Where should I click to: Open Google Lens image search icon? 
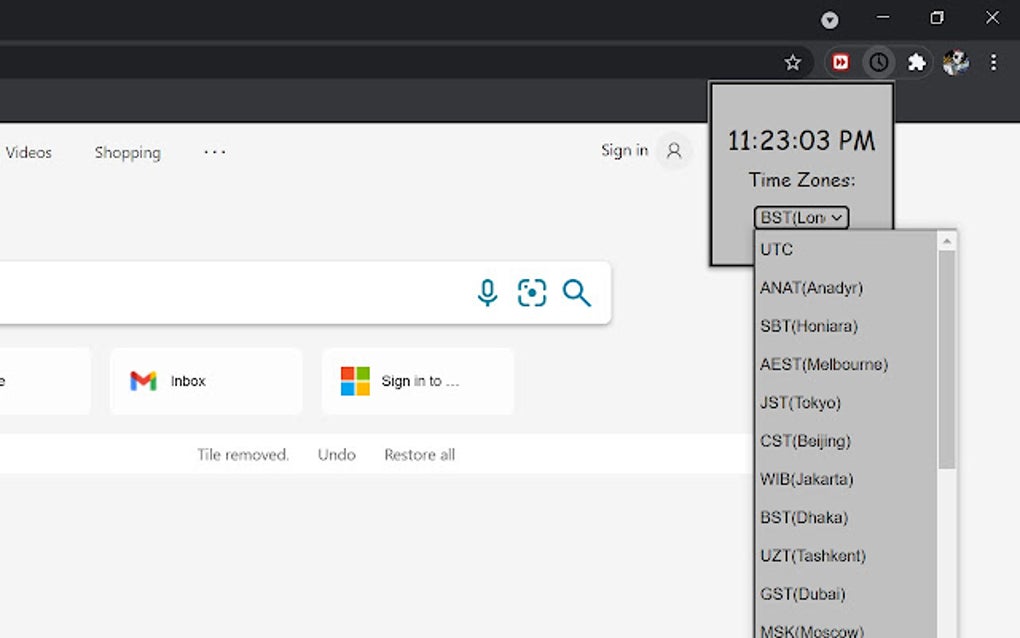pyautogui.click(x=531, y=293)
